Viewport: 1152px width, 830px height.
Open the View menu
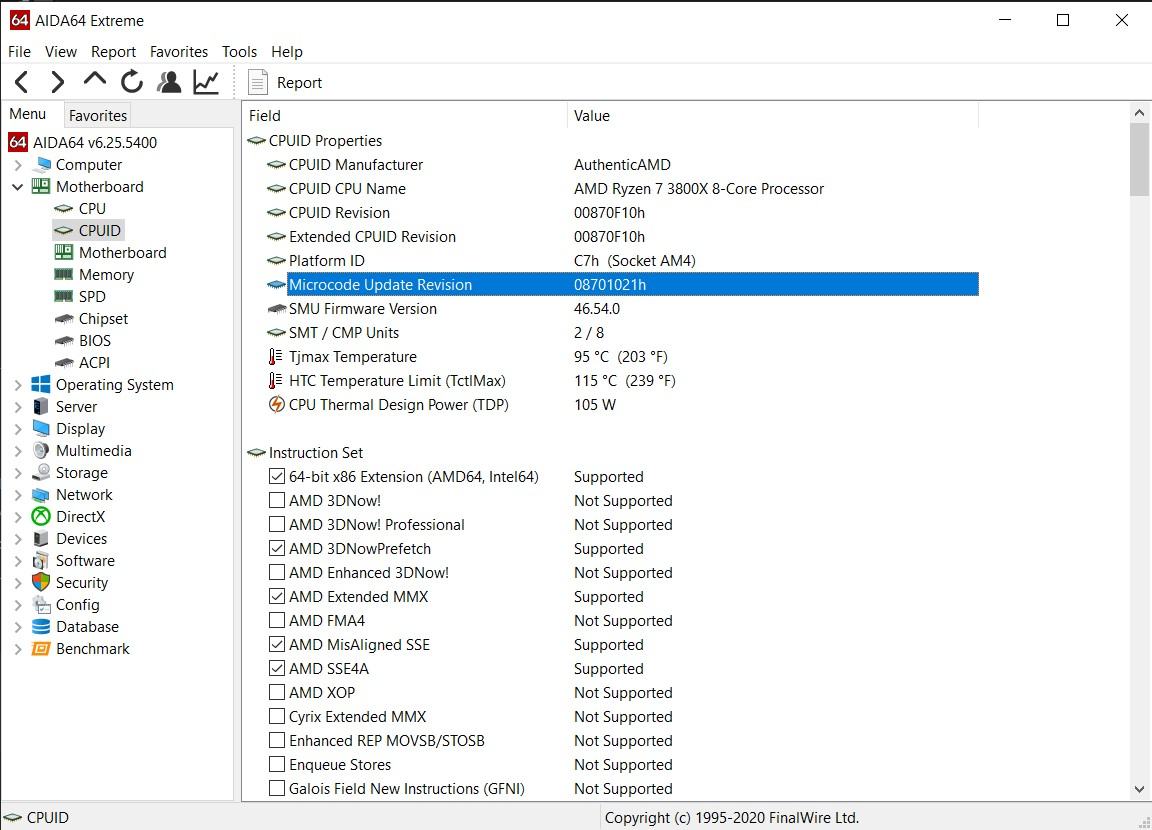[61, 51]
